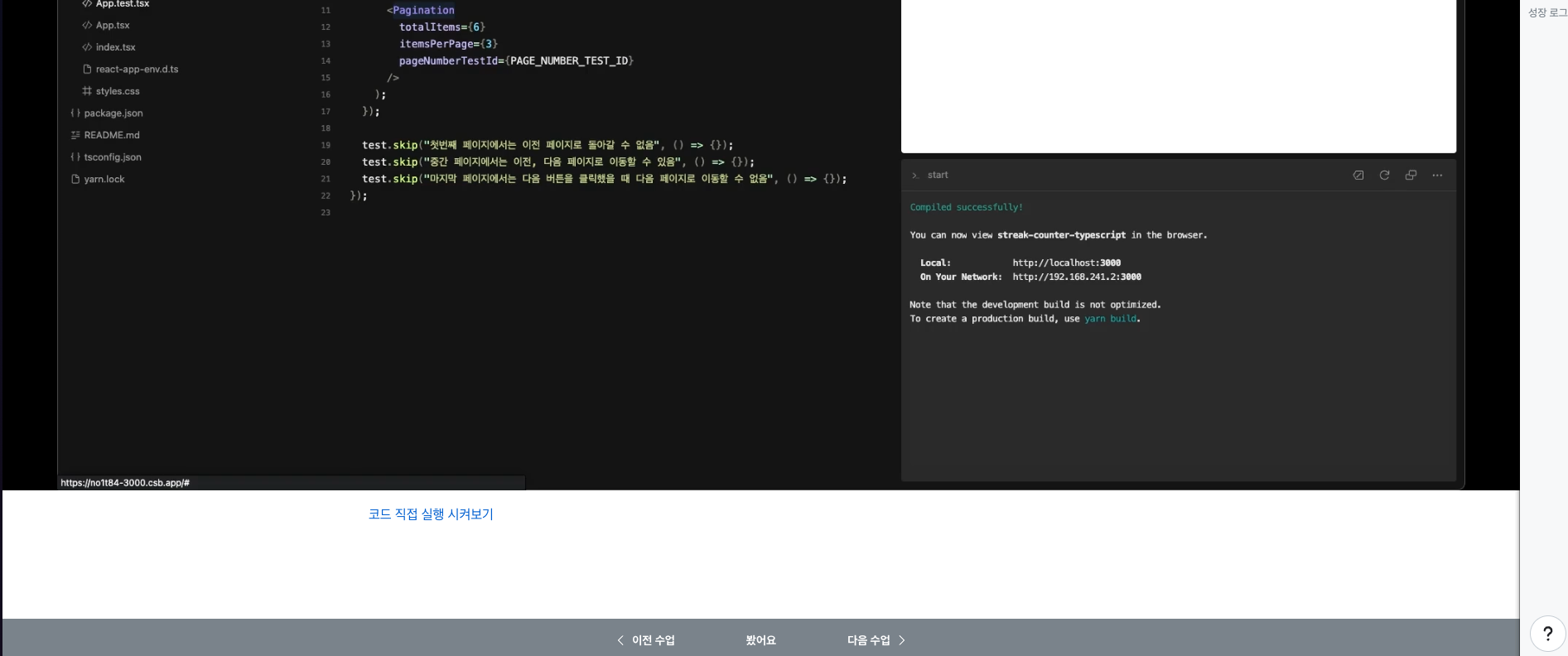Click the tsconfig.json braces icon
Image resolution: width=1568 pixels, height=656 pixels.
coord(75,157)
